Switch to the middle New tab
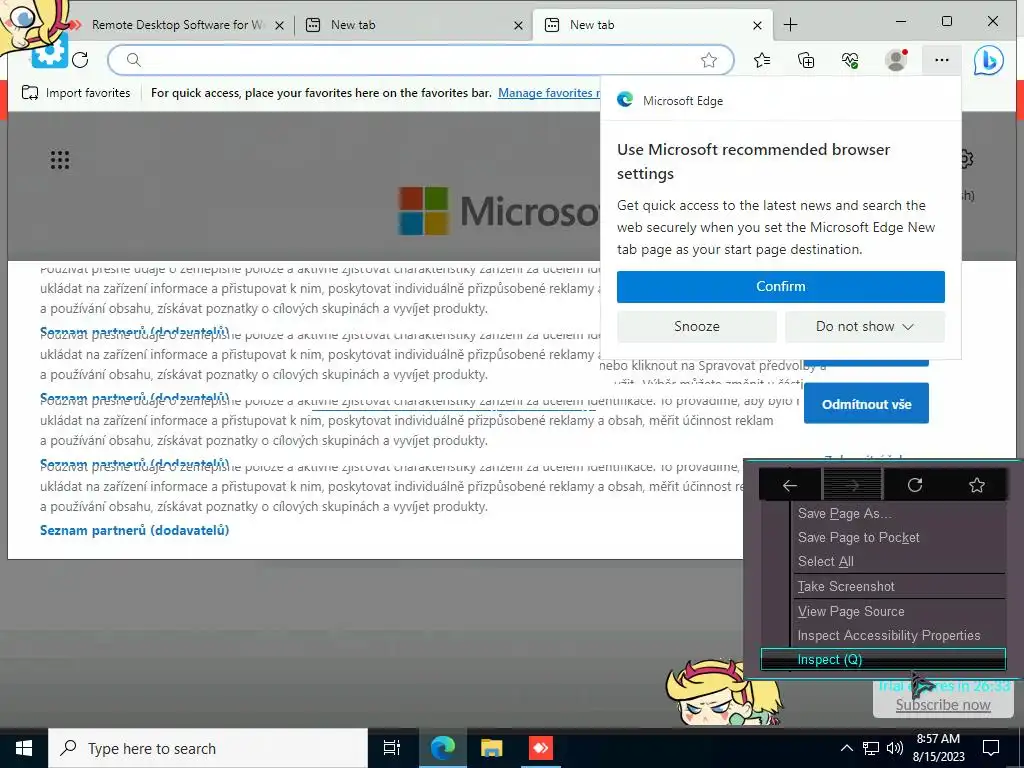1024x768 pixels. [x=413, y=25]
